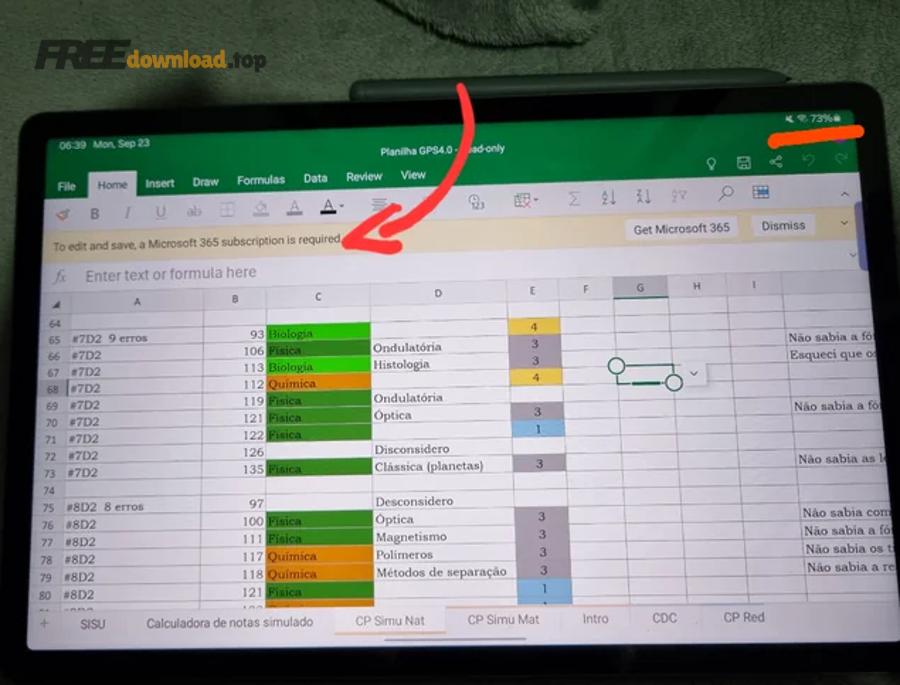Click orange 'Química' cell in row 68
900x685 pixels.
(319, 383)
